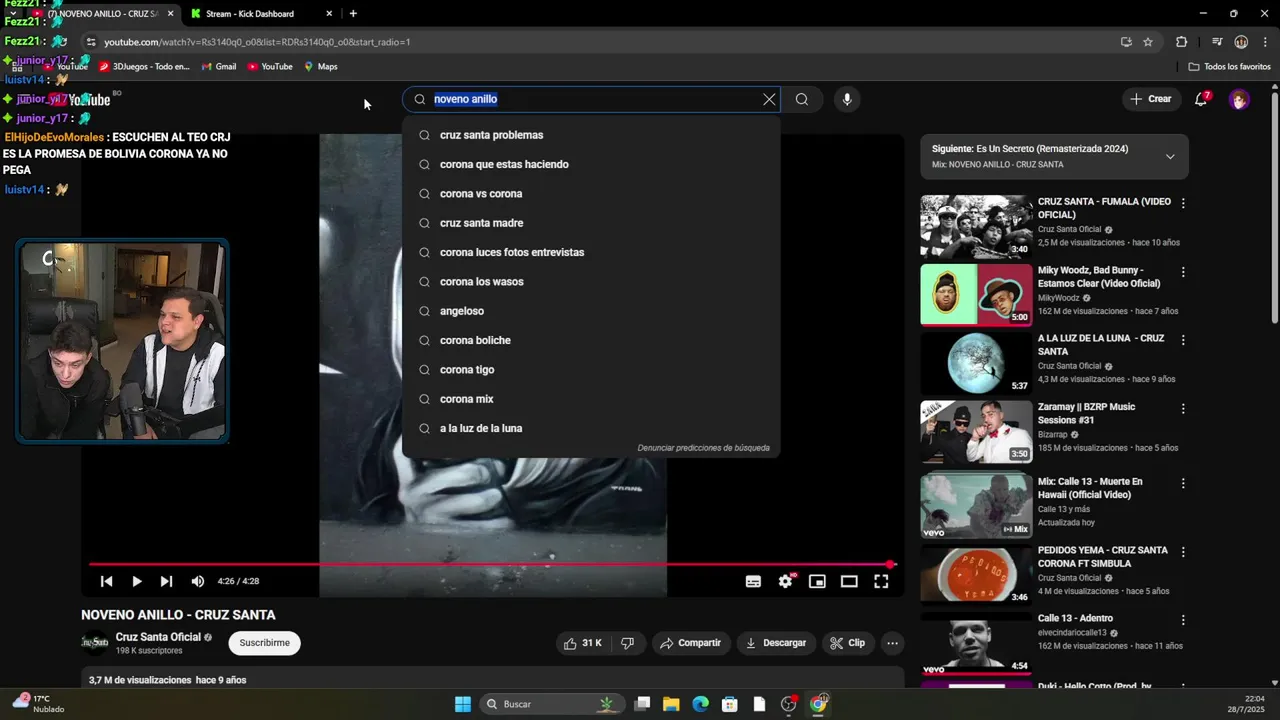Bookmark this page with star icon
This screenshot has width=1280, height=720.
[1148, 42]
